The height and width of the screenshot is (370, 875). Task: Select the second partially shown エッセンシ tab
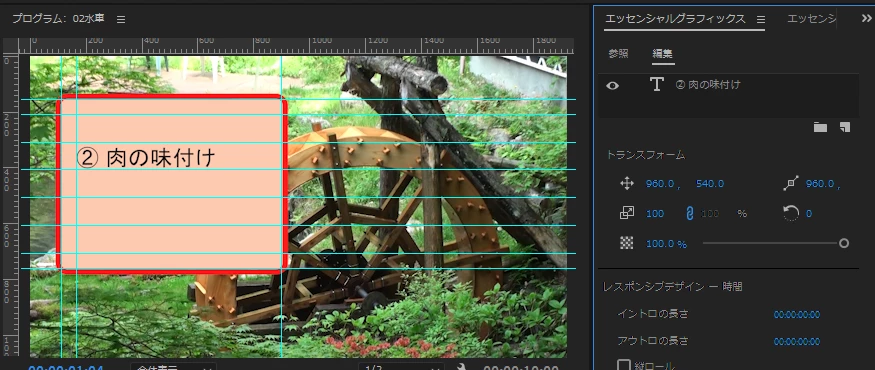click(811, 19)
